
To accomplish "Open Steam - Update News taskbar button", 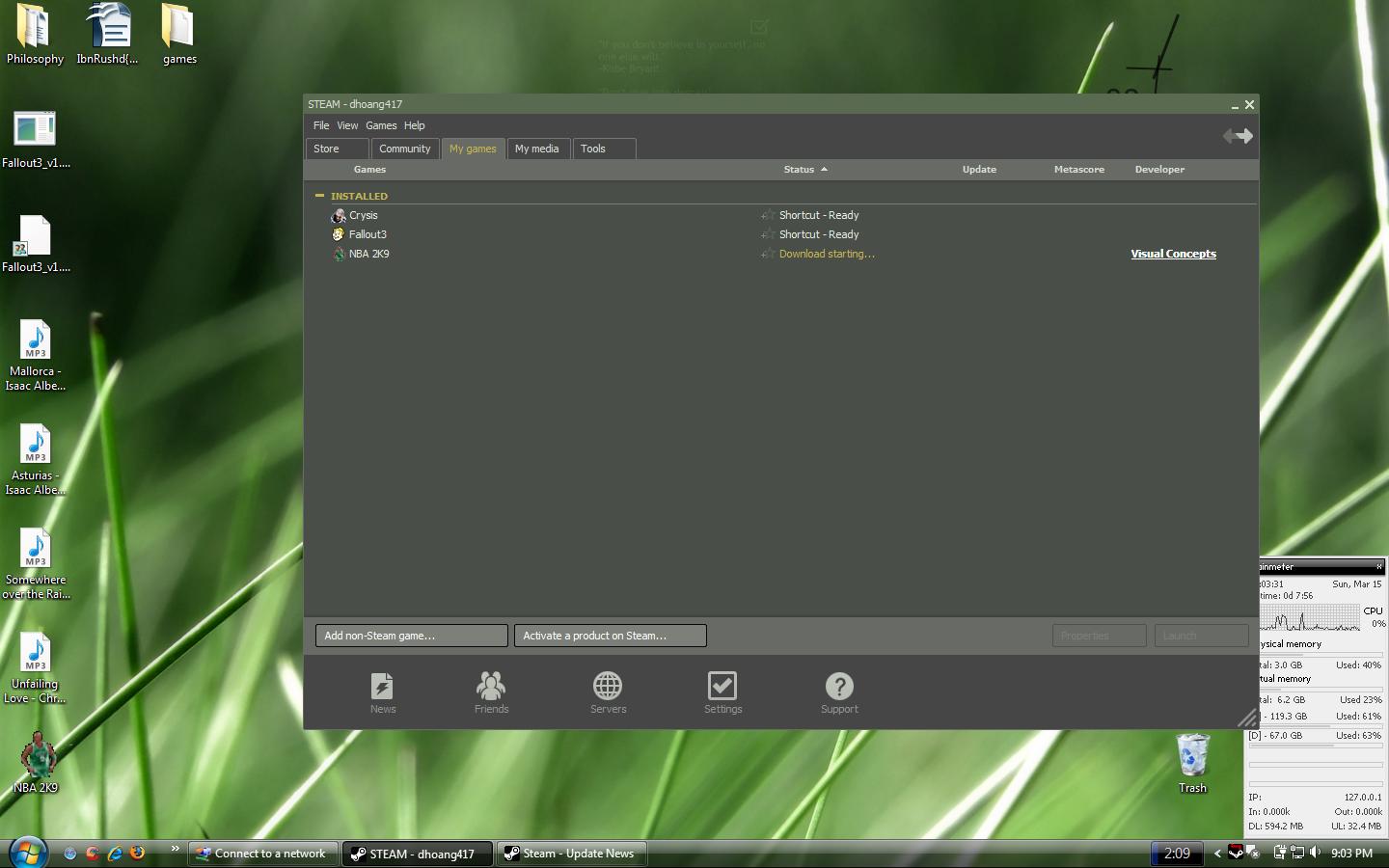I will pyautogui.click(x=572, y=854).
